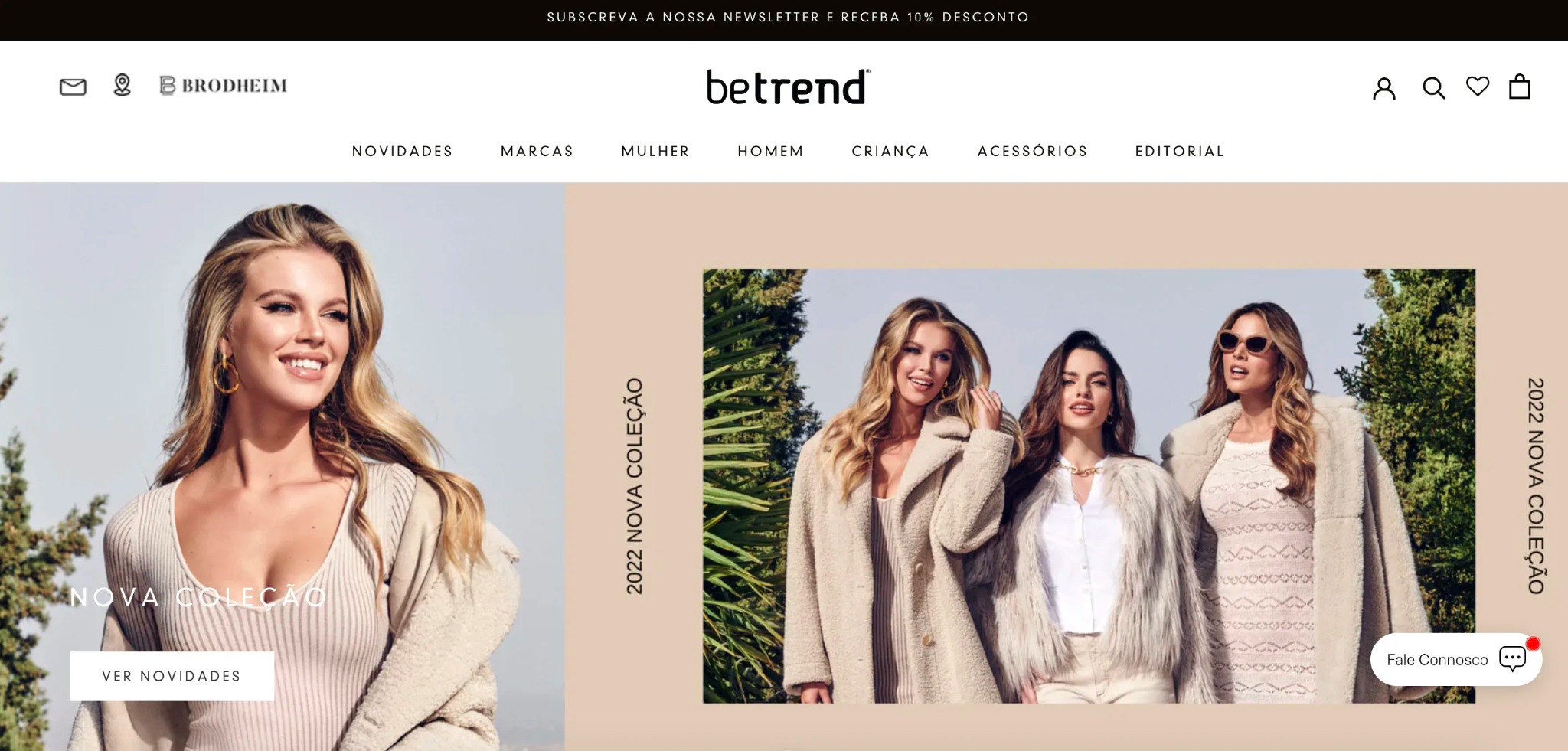Viewport: 1568px width, 751px height.
Task: Open the Marcas menu
Action: point(537,152)
